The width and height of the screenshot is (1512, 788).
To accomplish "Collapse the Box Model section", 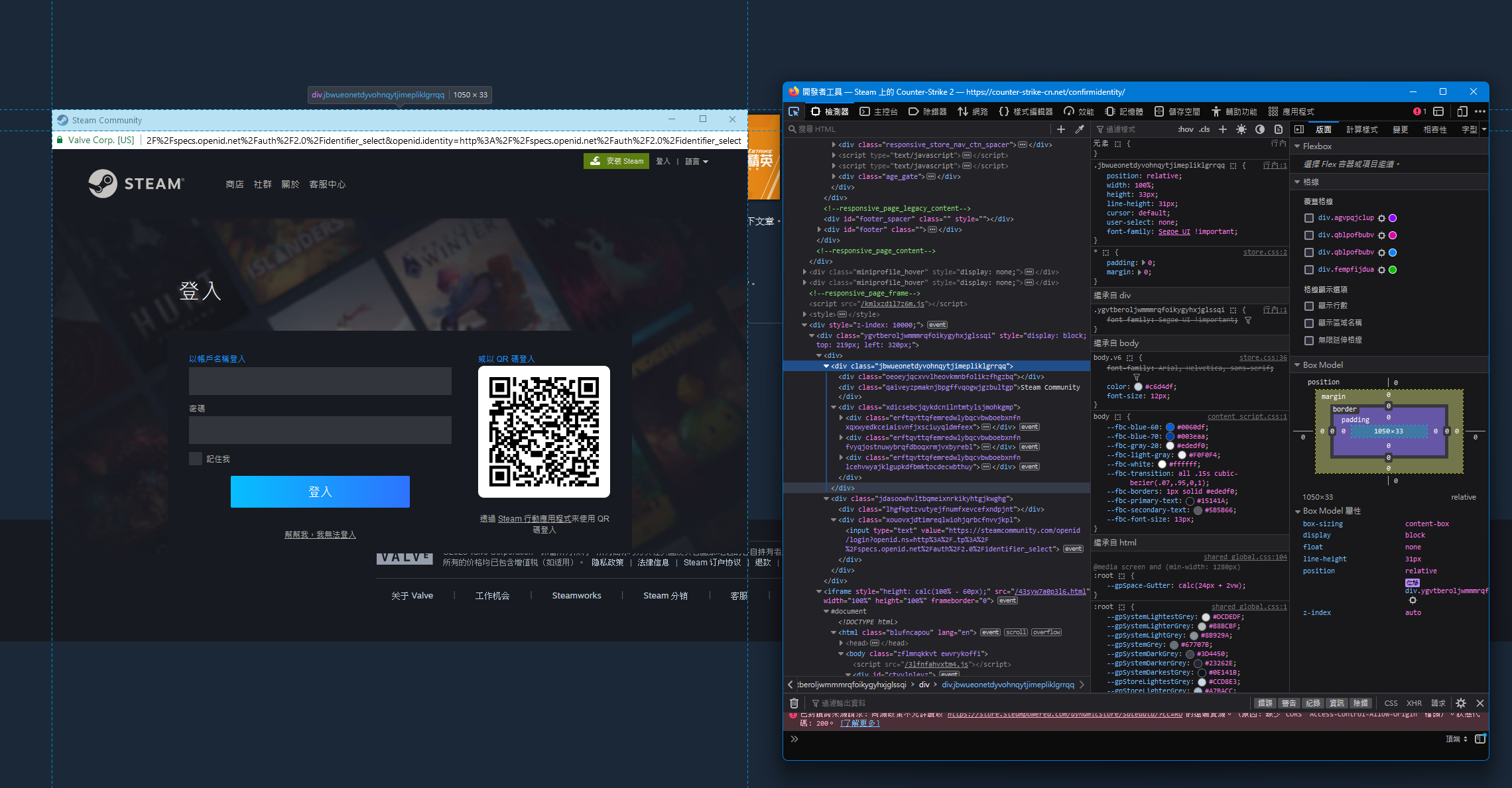I will [1297, 365].
